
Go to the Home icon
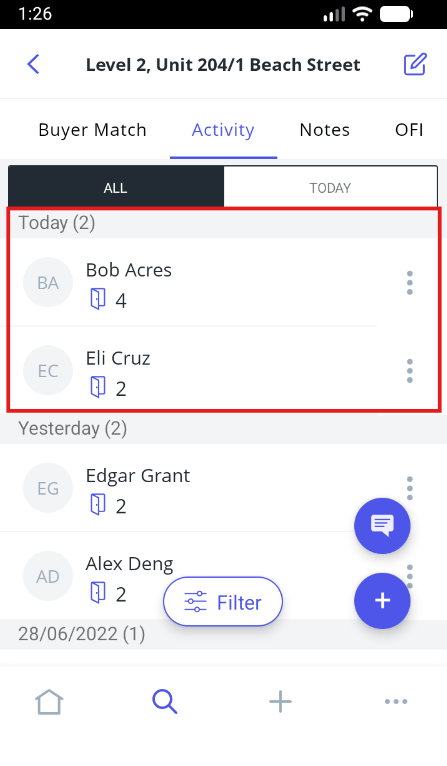tap(49, 702)
